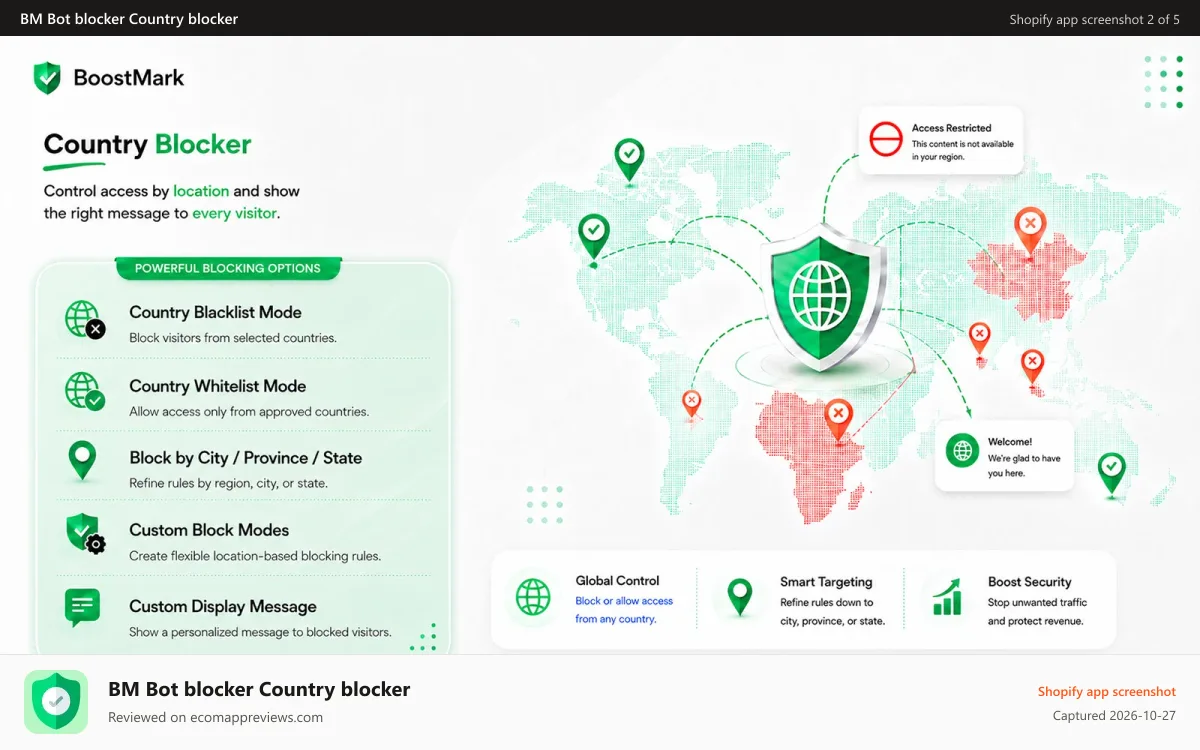The width and height of the screenshot is (1200, 750).
Task: Click the 'Global Control' heading
Action: pyautogui.click(x=617, y=580)
